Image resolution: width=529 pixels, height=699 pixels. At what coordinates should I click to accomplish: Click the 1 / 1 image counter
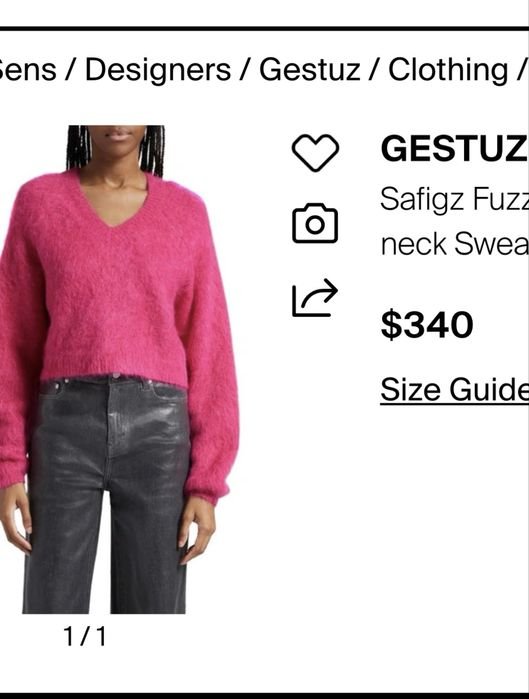pos(85,636)
